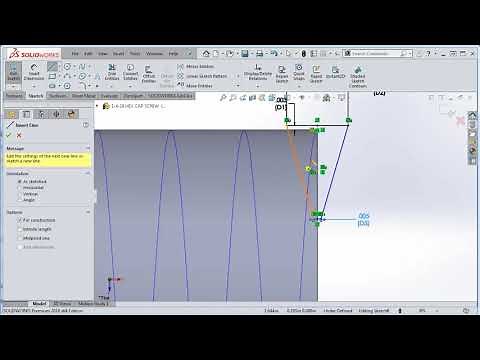Click the Home icon in top toolbar
Viewport: 480px width, 360px height.
point(206,53)
